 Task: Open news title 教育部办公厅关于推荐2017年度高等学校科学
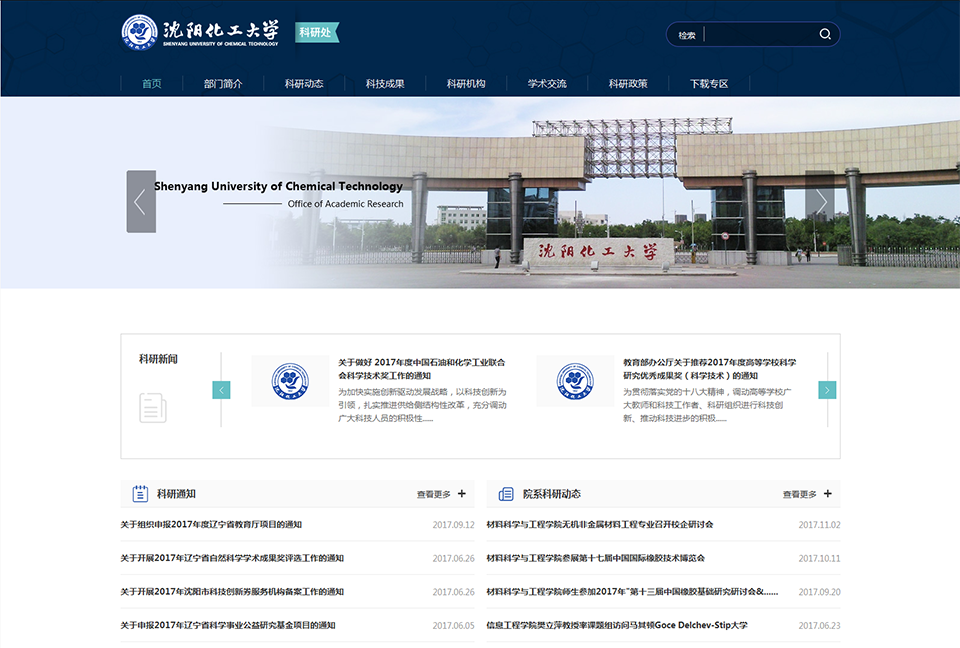tap(710, 369)
